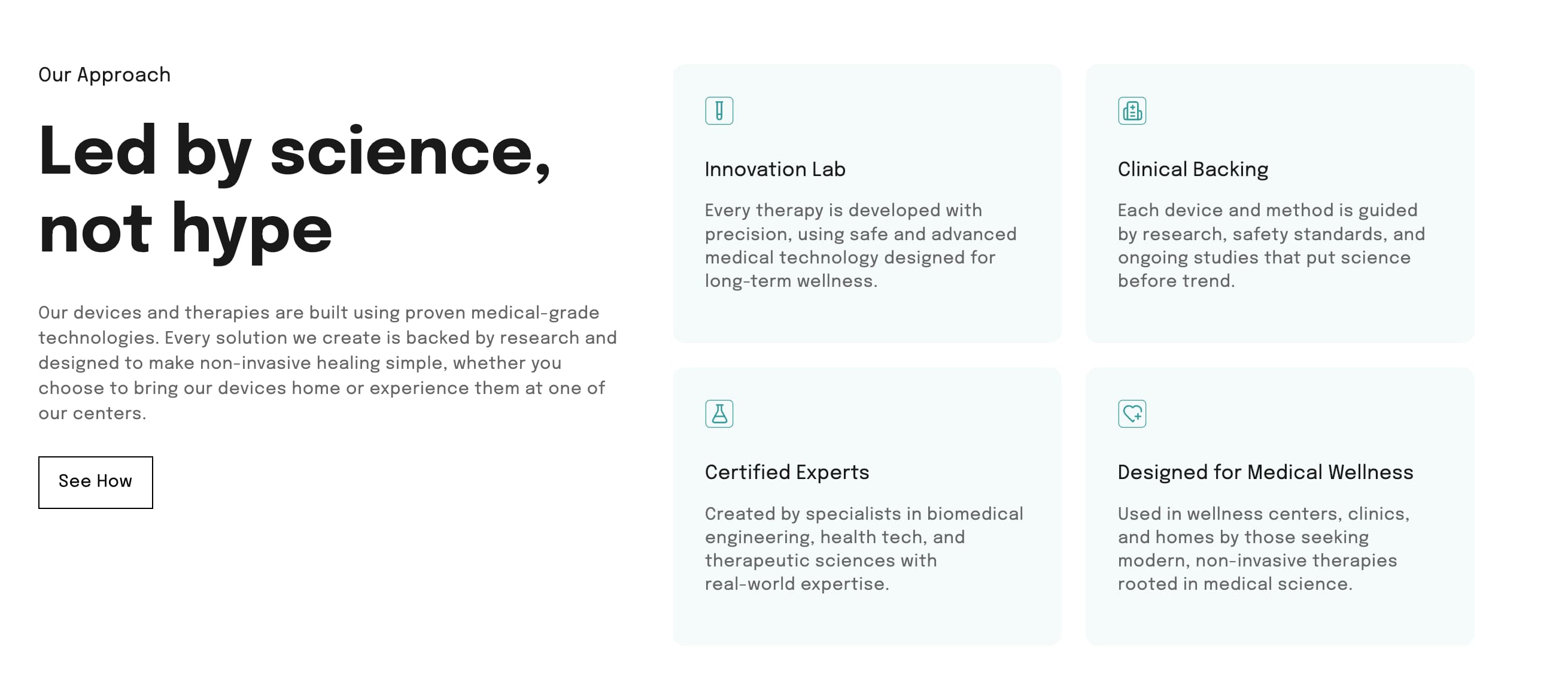This screenshot has width=1568, height=691.
Task: Select the Innovation Lab card title
Action: click(x=775, y=169)
